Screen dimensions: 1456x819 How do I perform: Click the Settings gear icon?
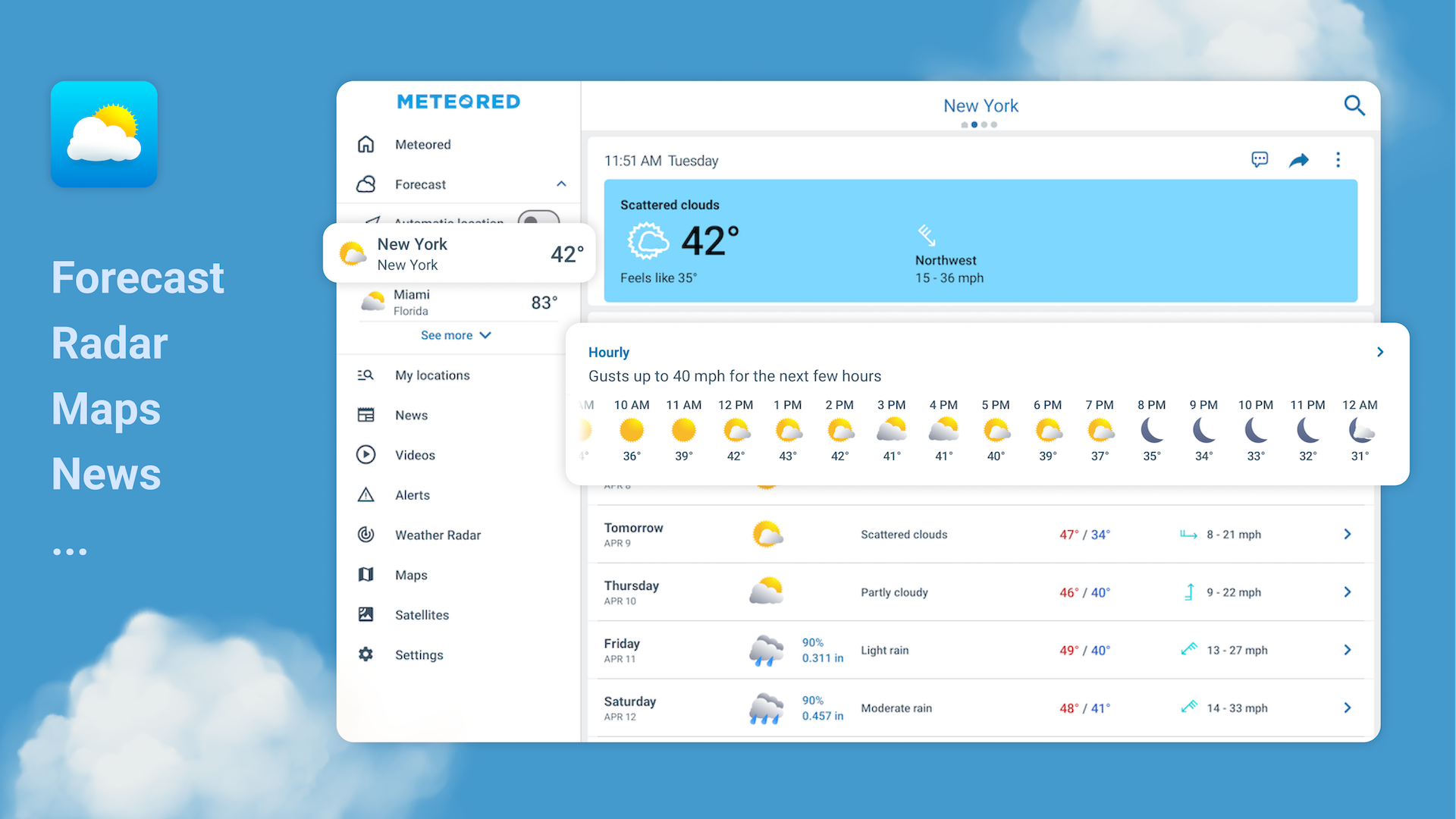tap(366, 654)
